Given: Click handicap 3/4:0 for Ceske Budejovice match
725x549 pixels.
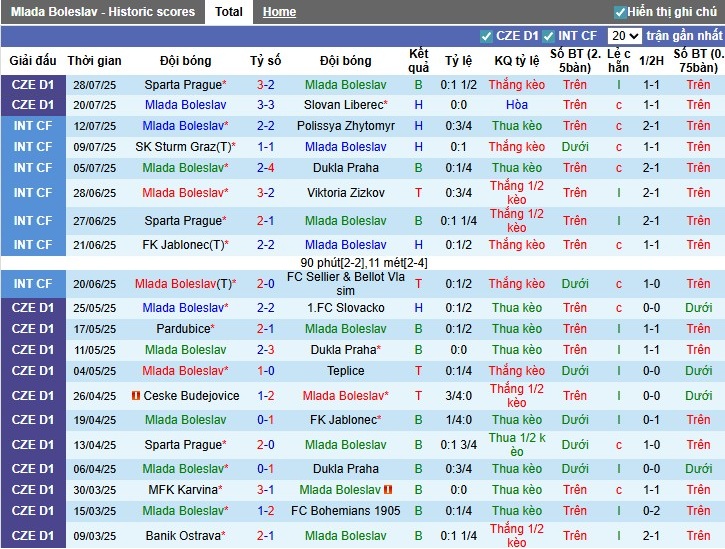Looking at the screenshot, I should tap(459, 395).
